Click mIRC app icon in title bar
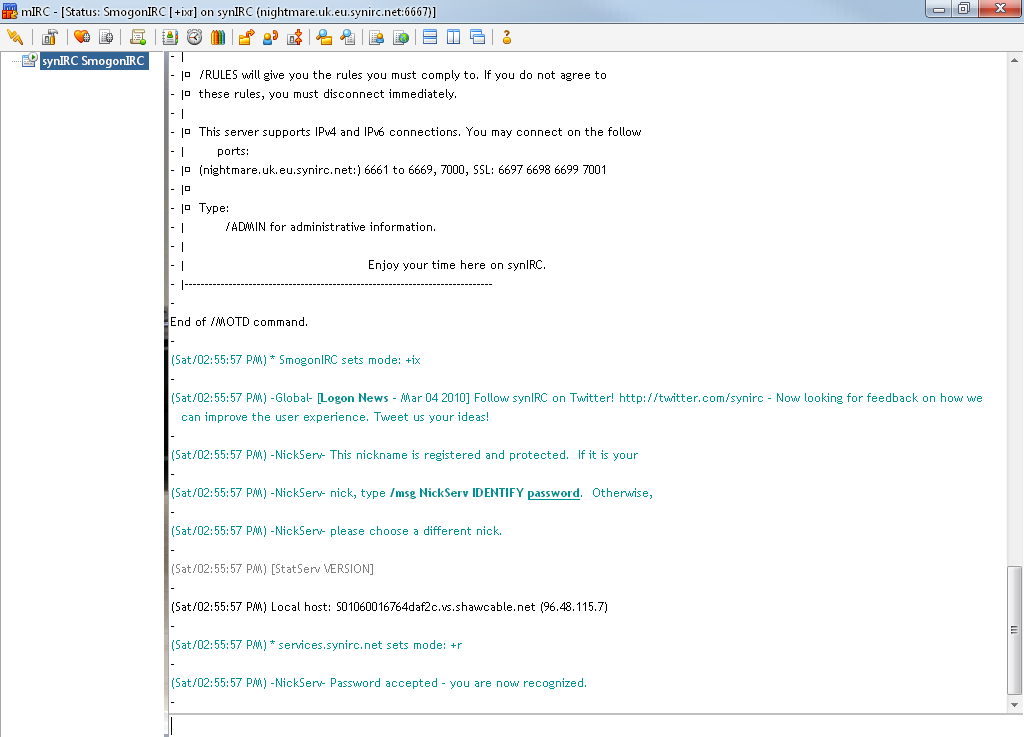 click(10, 11)
